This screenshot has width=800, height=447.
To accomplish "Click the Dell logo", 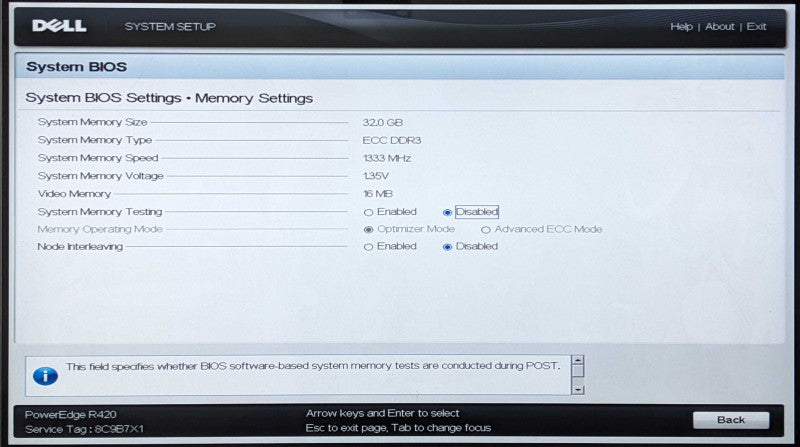I will 59,26.
